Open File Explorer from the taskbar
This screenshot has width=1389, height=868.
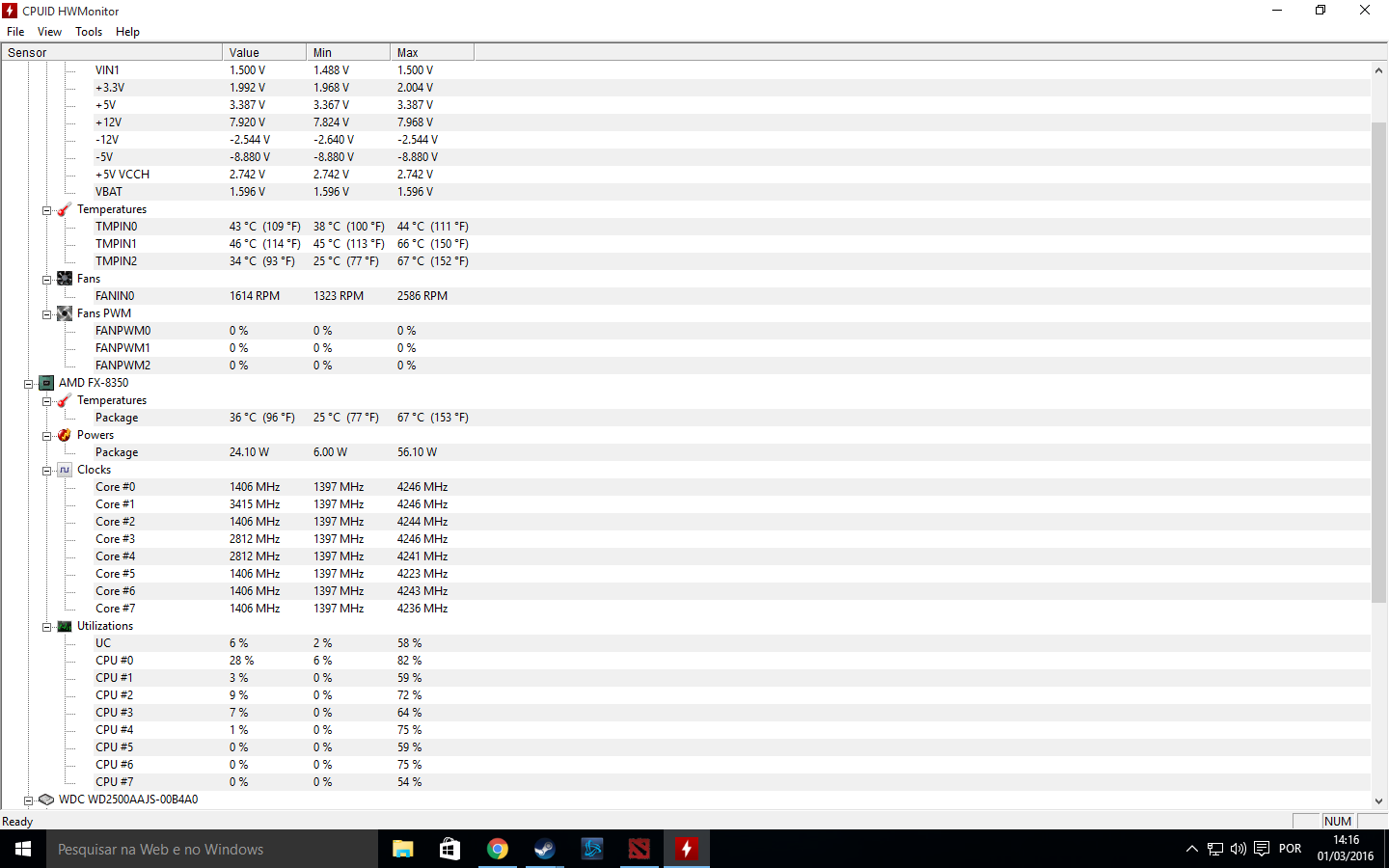(x=403, y=849)
